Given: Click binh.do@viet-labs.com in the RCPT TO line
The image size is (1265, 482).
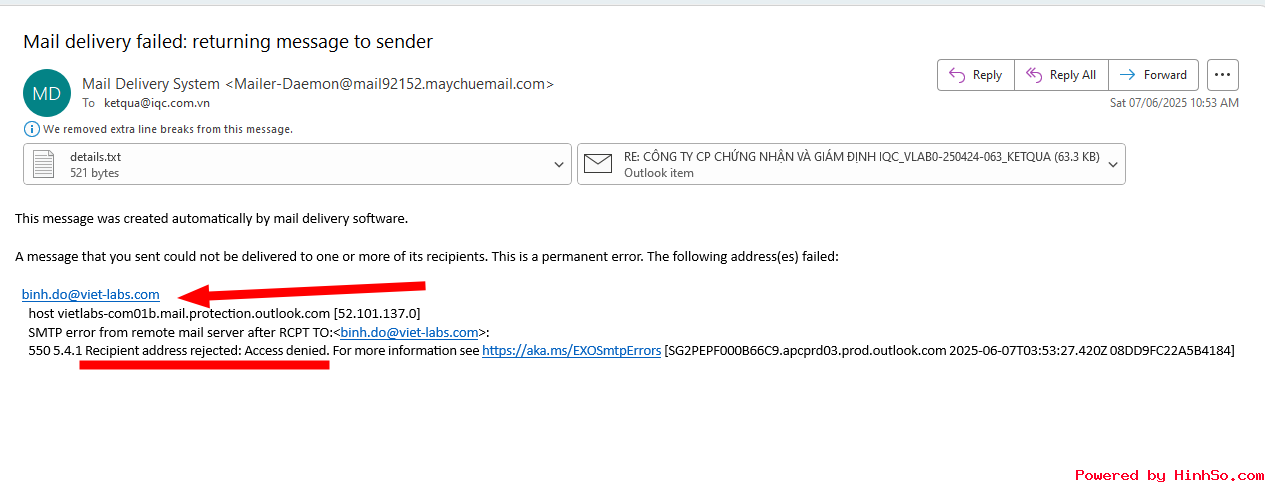Looking at the screenshot, I should [x=409, y=332].
